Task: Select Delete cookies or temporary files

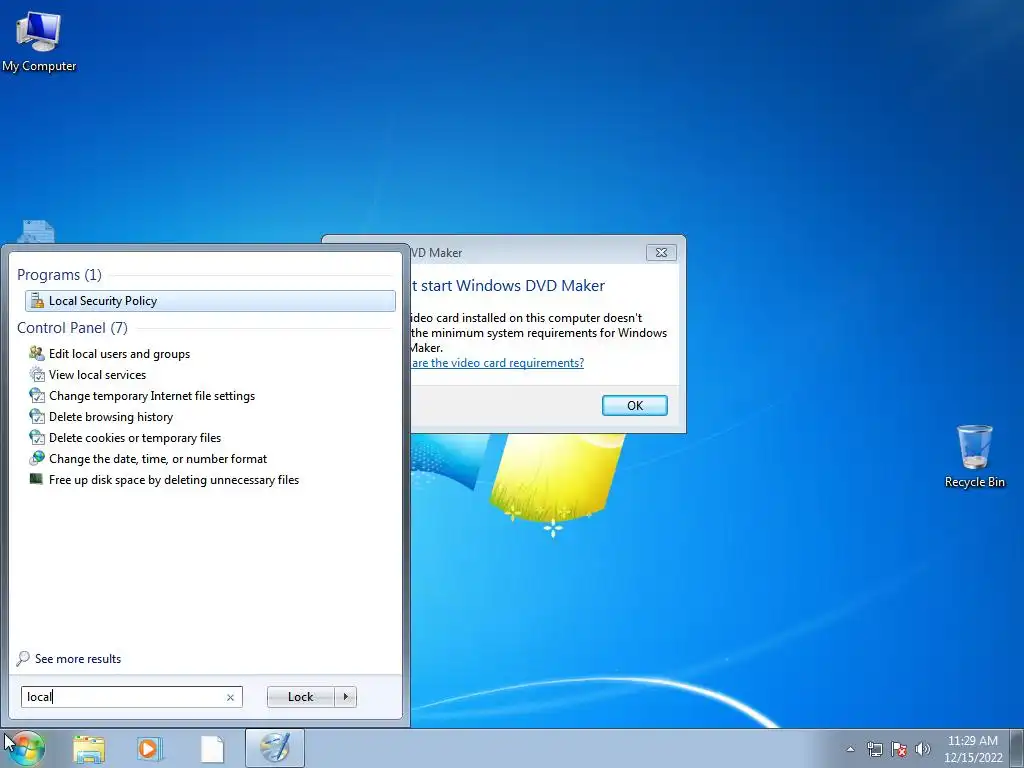Action: pos(135,438)
